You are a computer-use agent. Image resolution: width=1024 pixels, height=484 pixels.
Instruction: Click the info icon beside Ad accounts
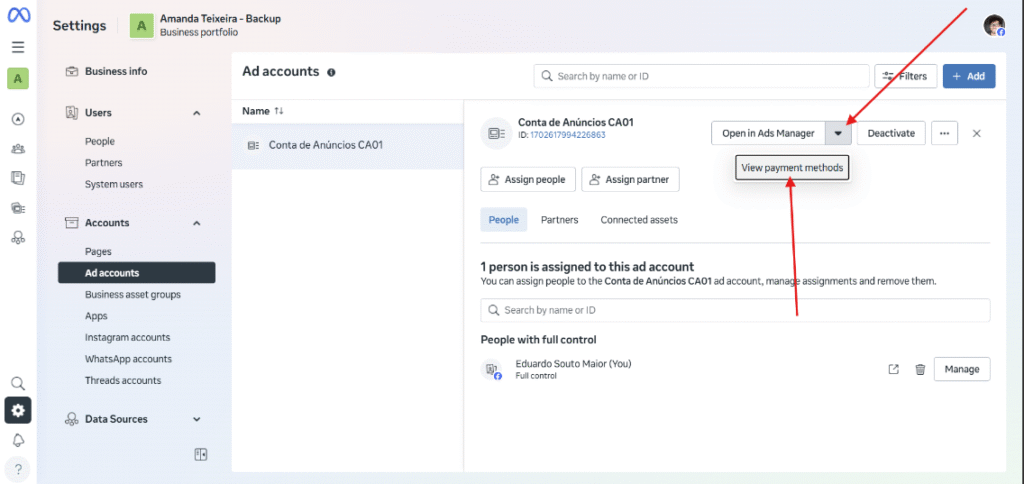pos(331,73)
